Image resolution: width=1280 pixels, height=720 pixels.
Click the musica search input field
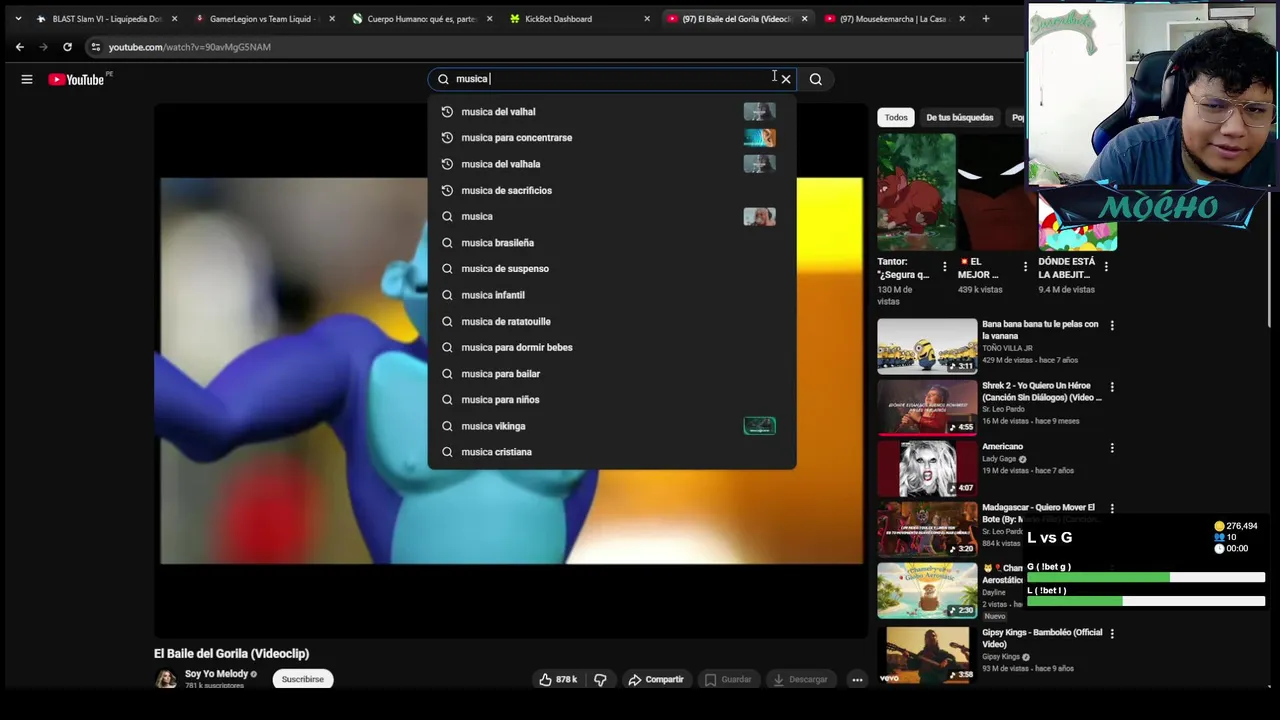click(x=610, y=79)
